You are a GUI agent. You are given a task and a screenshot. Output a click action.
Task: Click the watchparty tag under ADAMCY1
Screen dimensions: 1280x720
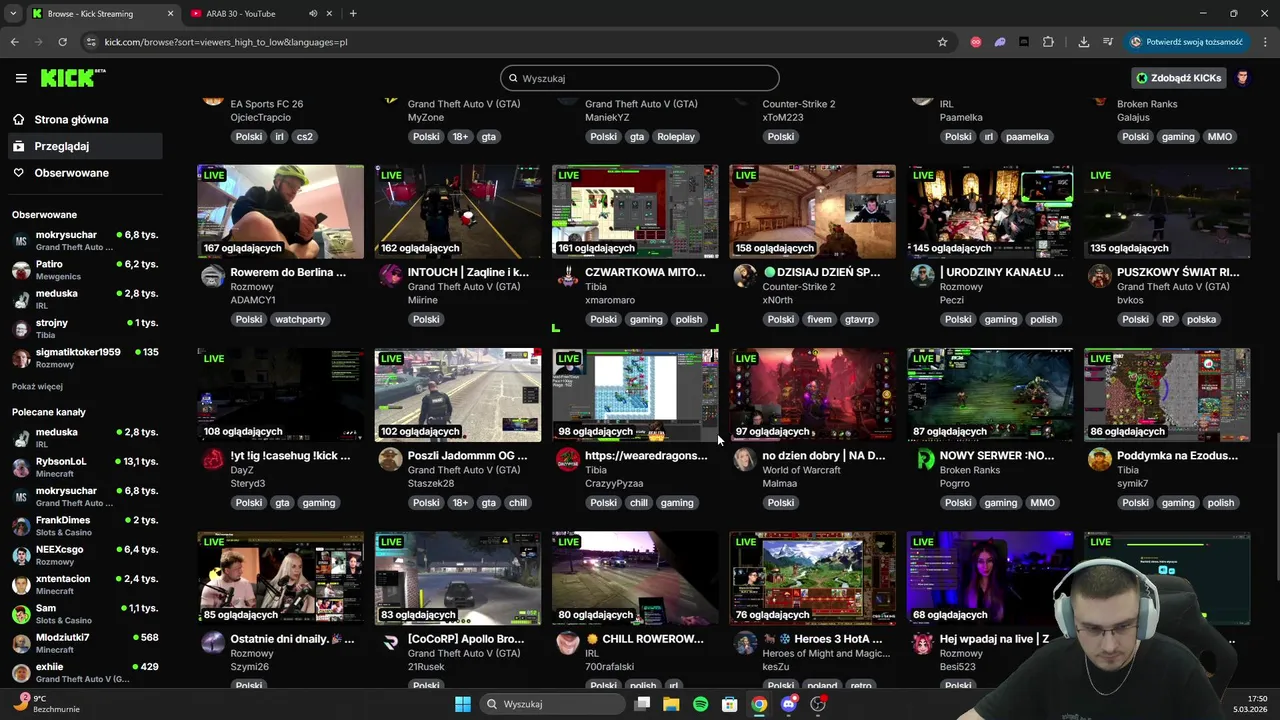(x=300, y=320)
